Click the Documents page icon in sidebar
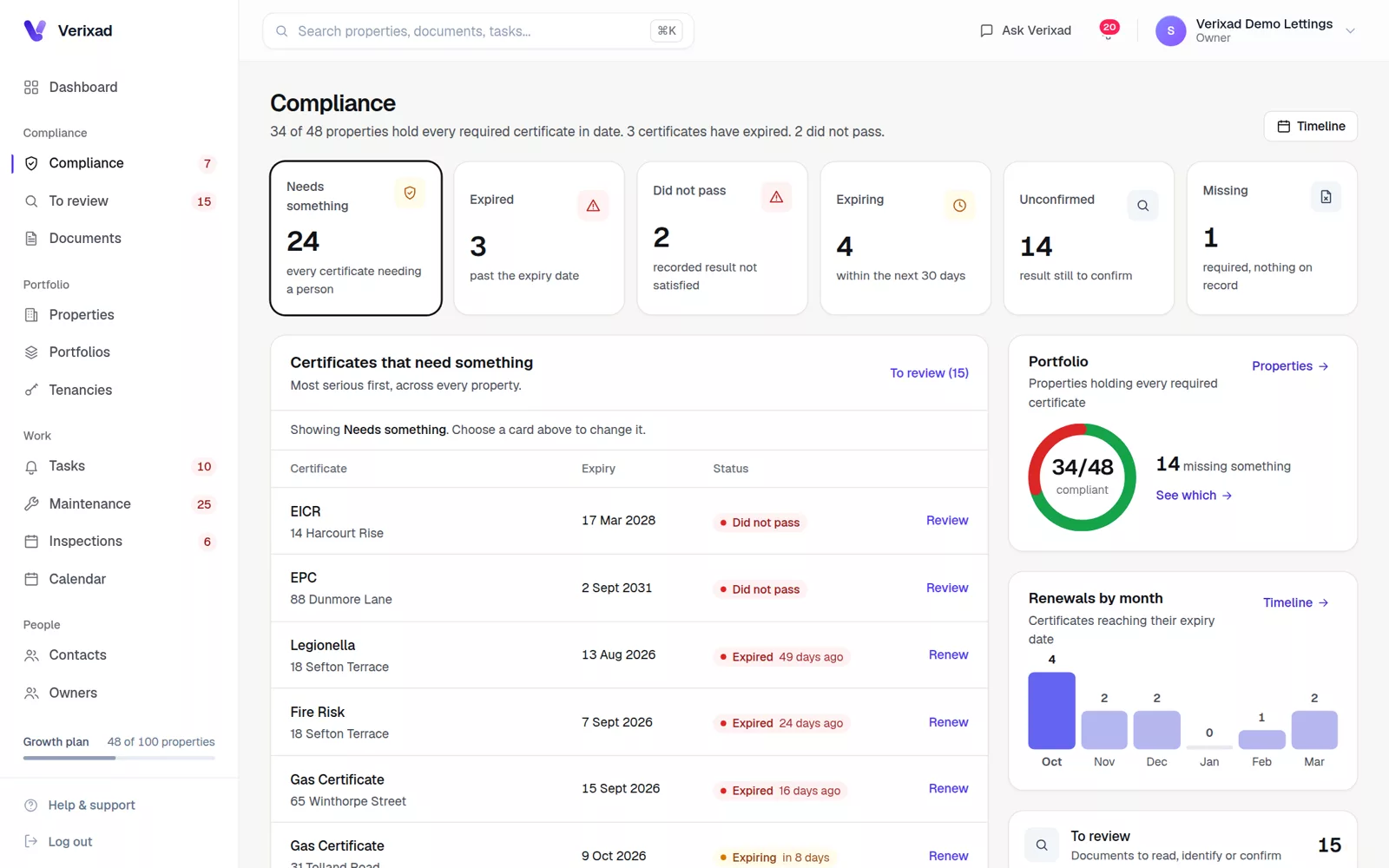The image size is (1389, 868). point(31,239)
